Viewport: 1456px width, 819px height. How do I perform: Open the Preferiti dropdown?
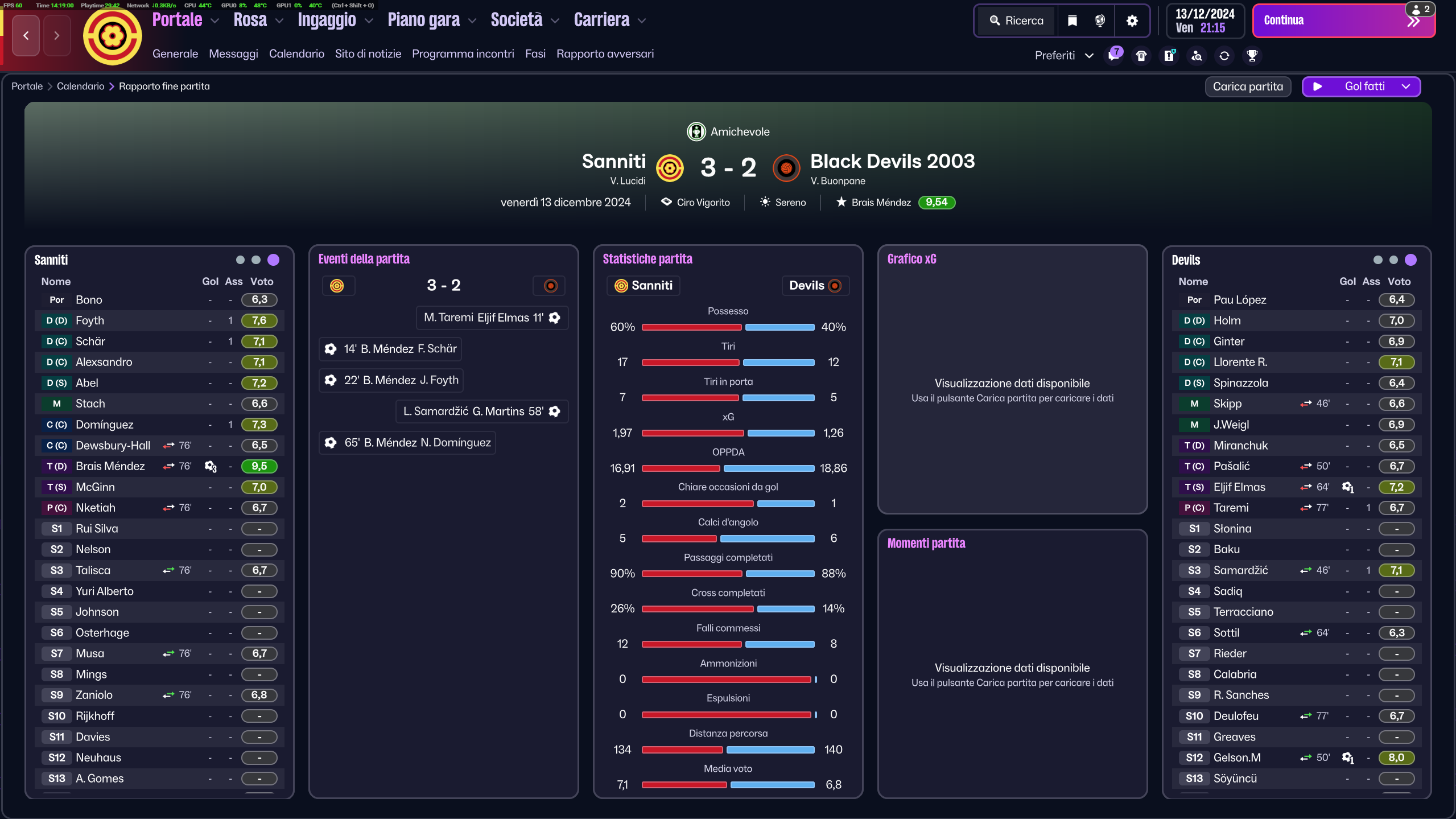pos(1064,56)
